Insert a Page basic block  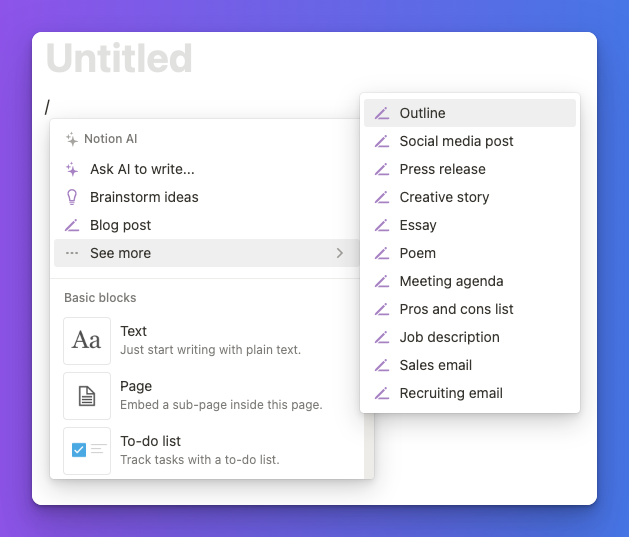209,396
